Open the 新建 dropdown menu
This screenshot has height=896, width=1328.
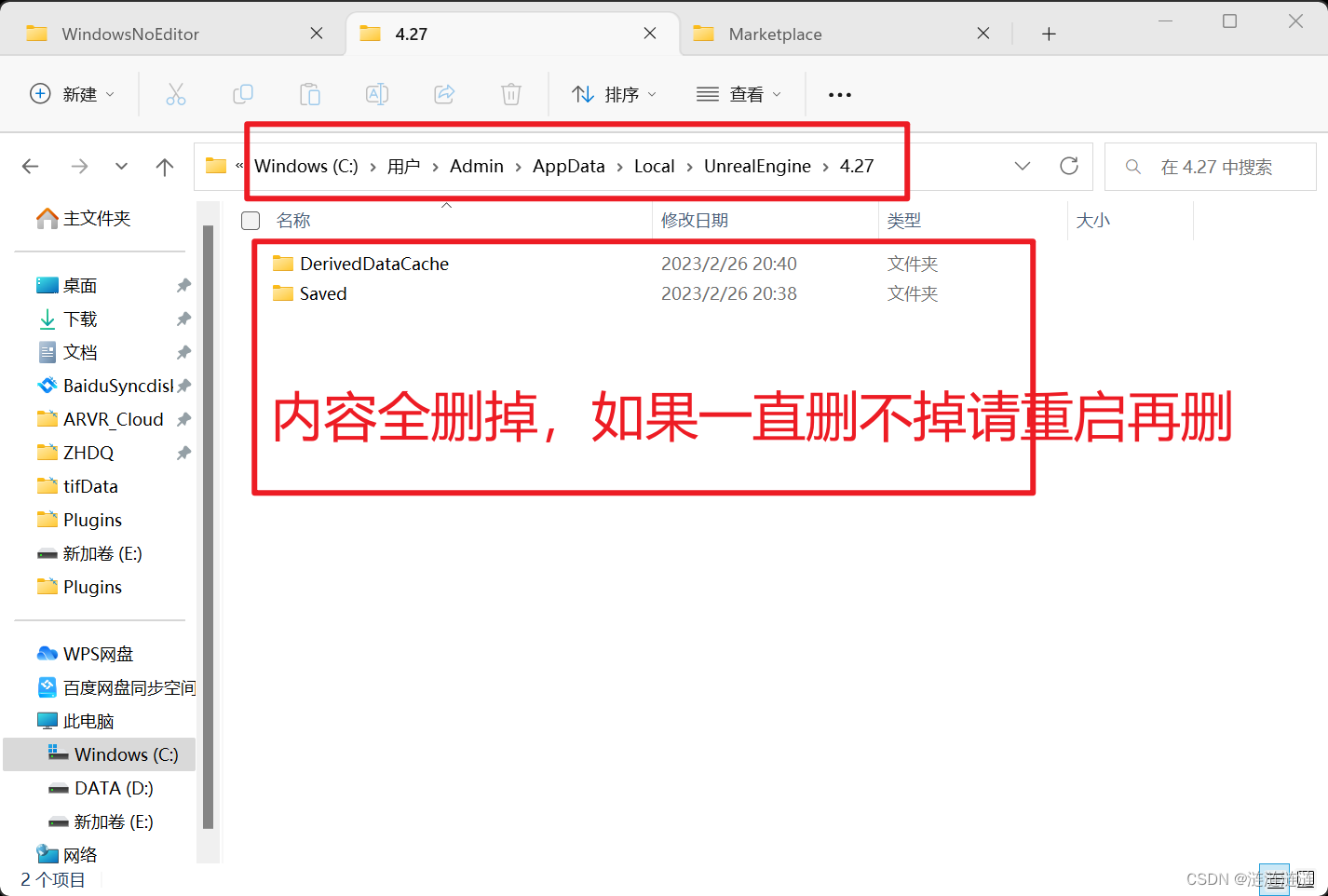[x=73, y=94]
